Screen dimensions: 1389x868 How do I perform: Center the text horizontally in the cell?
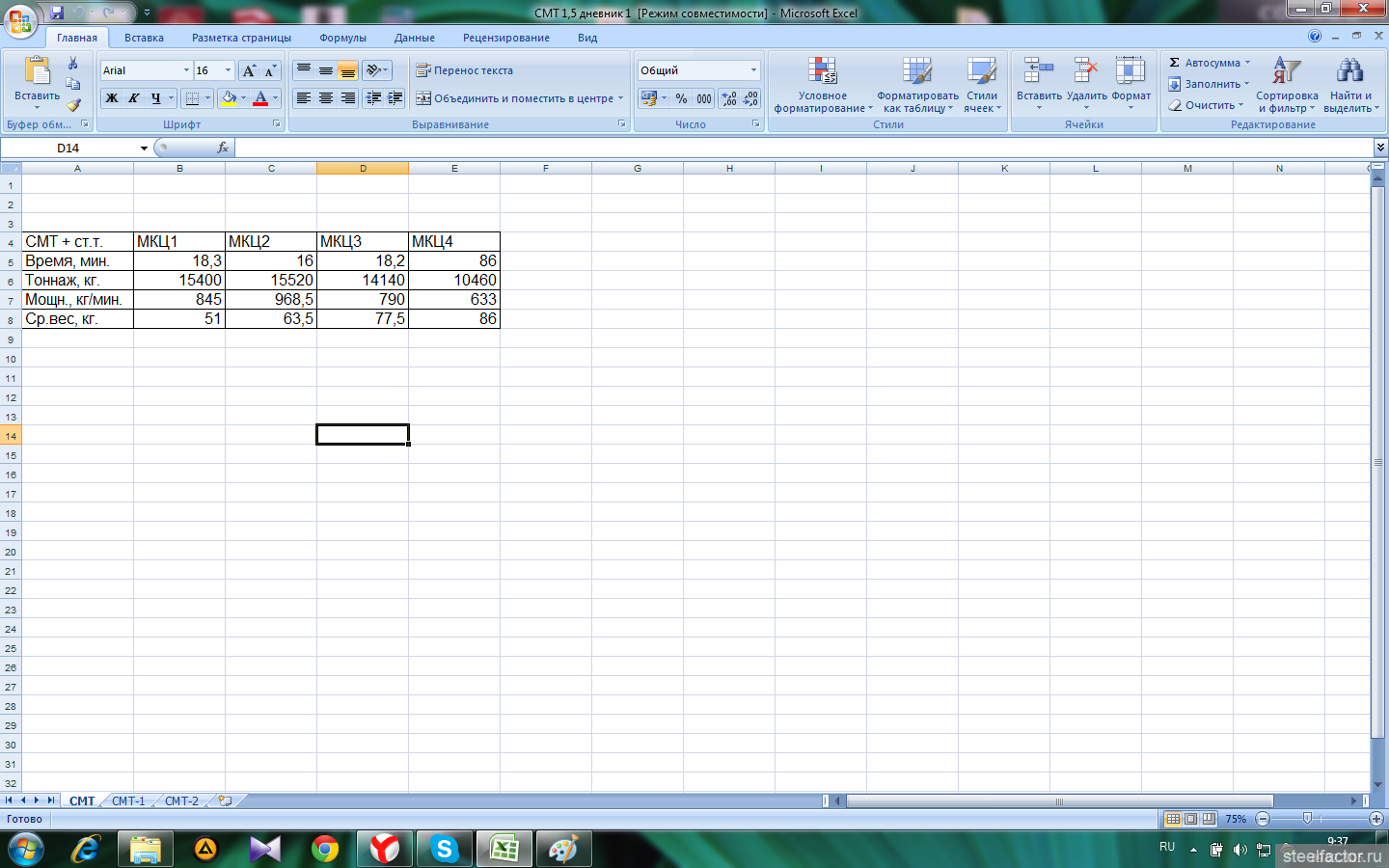coord(326,98)
